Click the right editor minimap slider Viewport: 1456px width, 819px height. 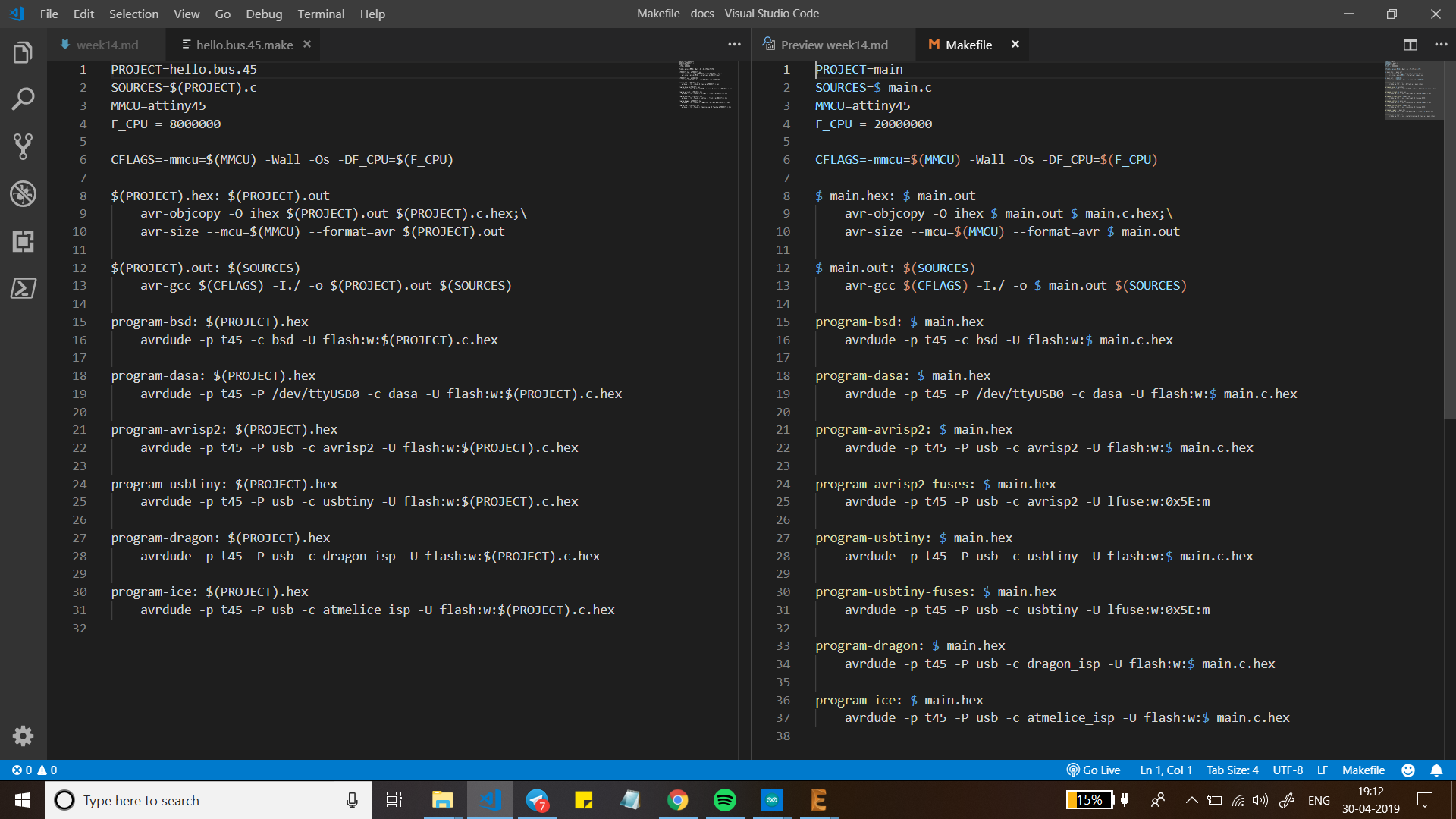point(1414,90)
